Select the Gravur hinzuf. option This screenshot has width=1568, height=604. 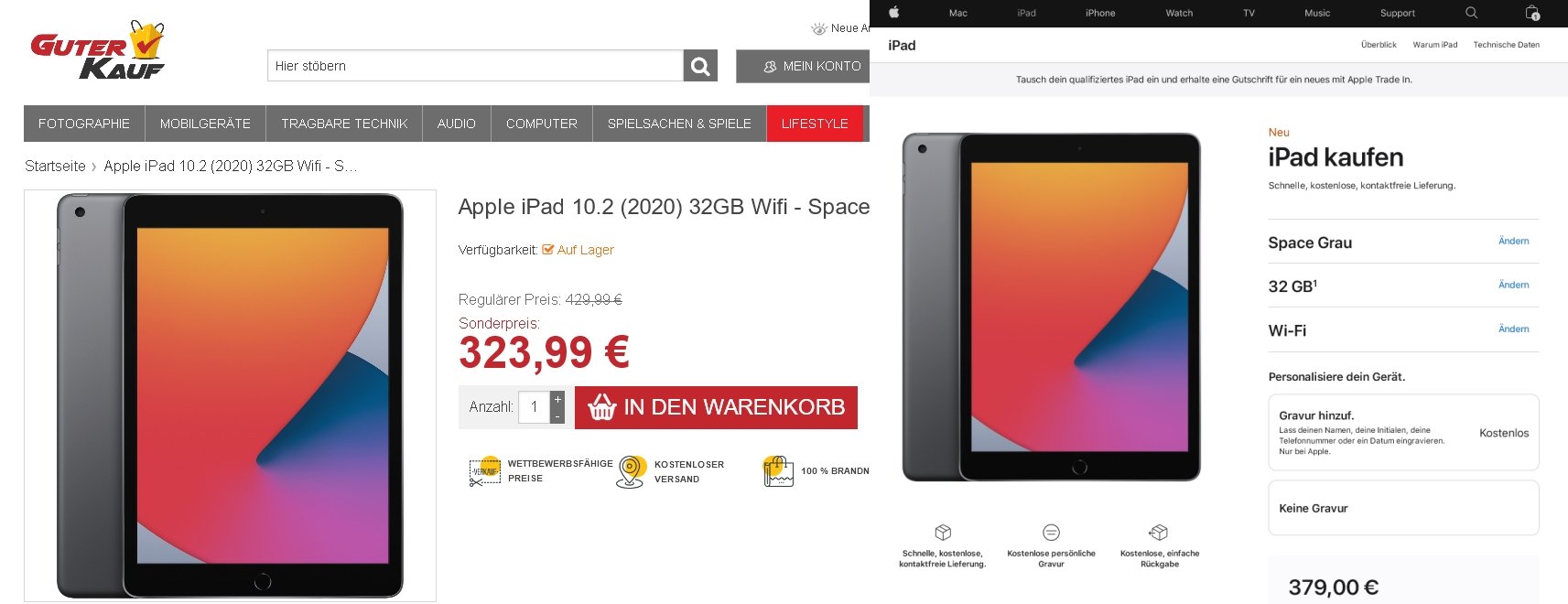1403,433
